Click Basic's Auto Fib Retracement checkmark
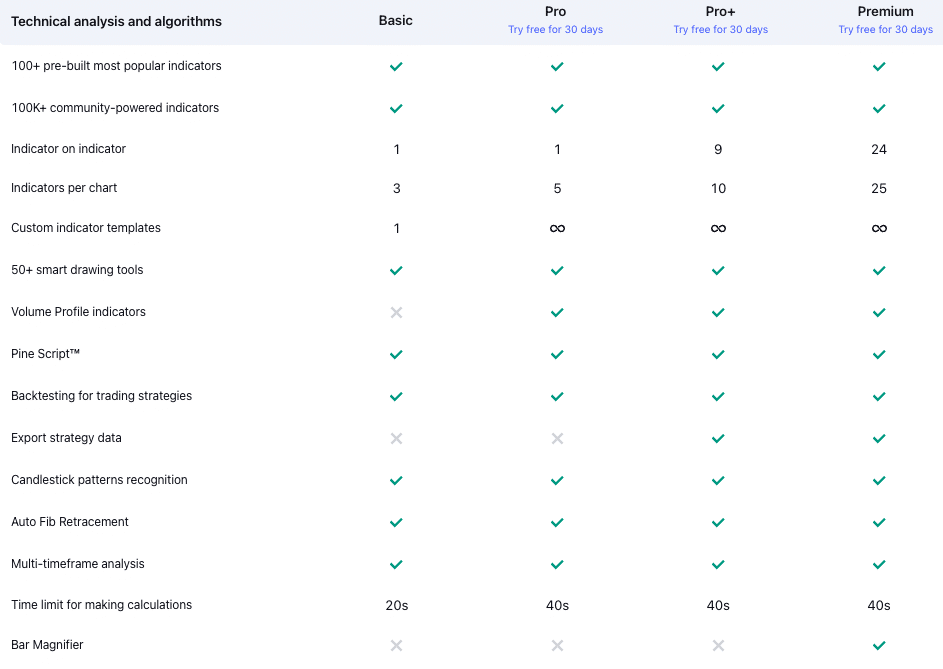 tap(396, 522)
